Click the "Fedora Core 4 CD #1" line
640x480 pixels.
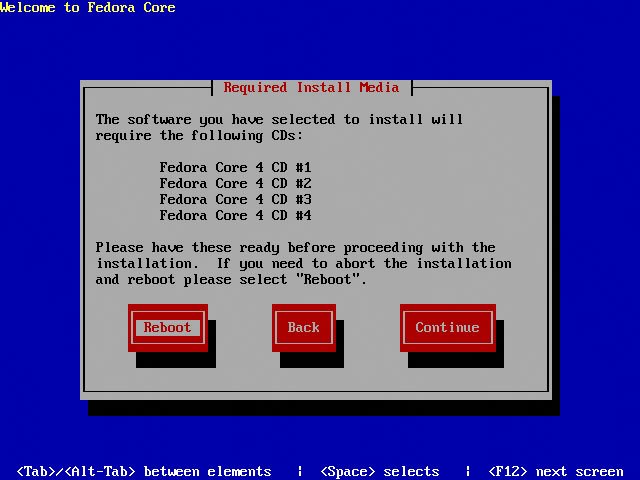pyautogui.click(x=236, y=167)
